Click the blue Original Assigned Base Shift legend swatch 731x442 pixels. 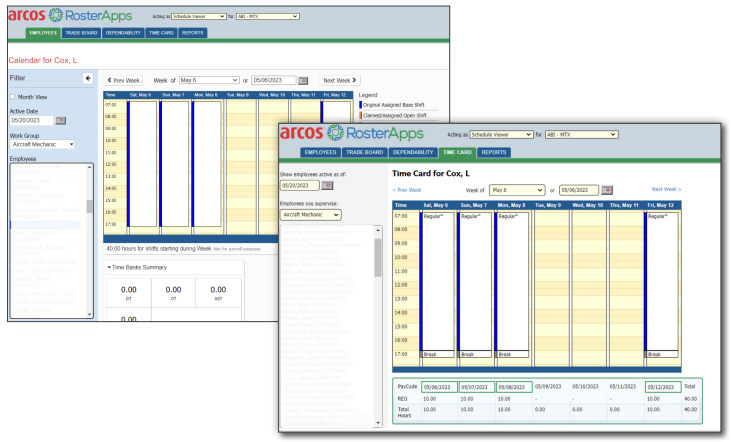359,104
